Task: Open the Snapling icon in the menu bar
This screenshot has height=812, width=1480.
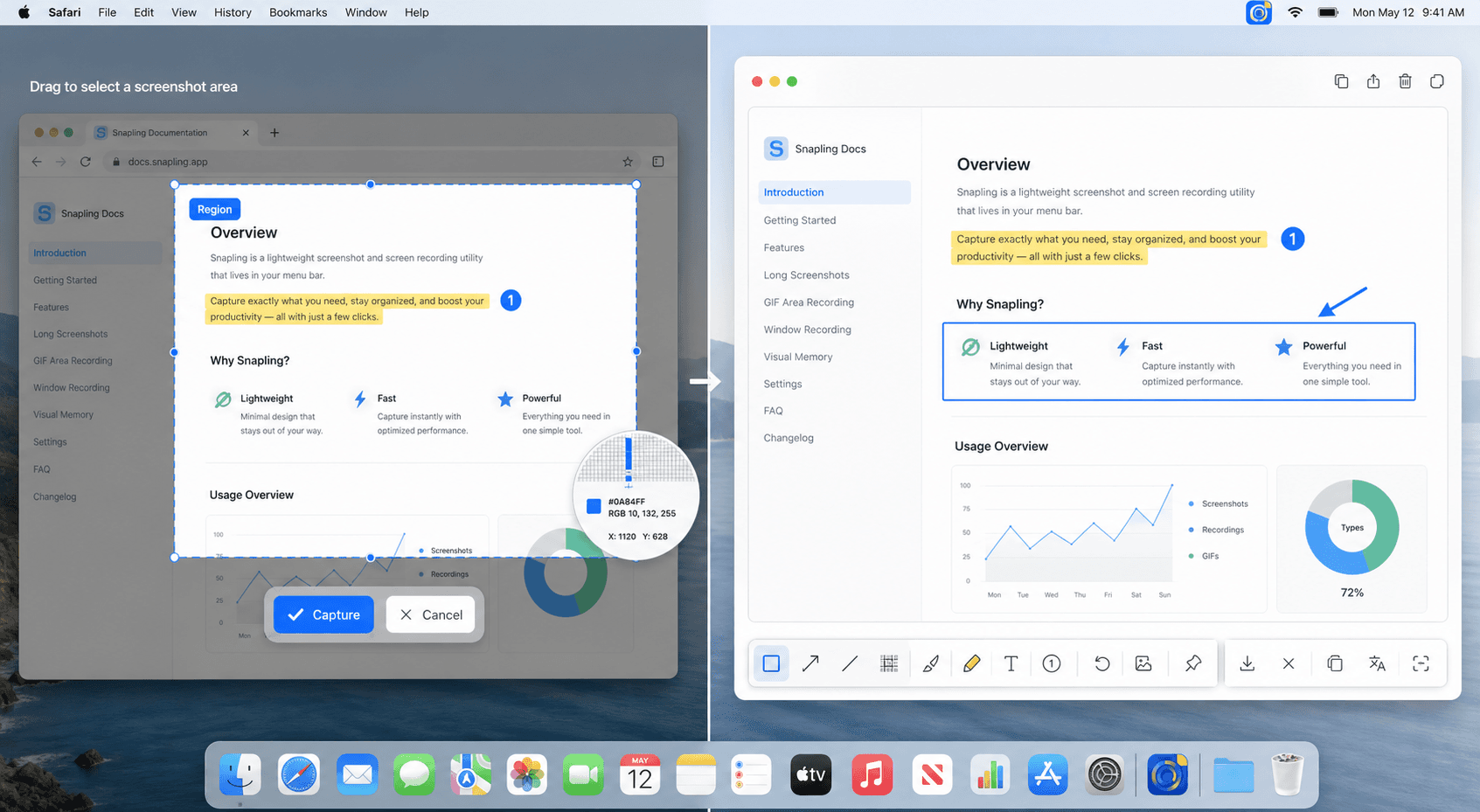Action: [x=1259, y=12]
